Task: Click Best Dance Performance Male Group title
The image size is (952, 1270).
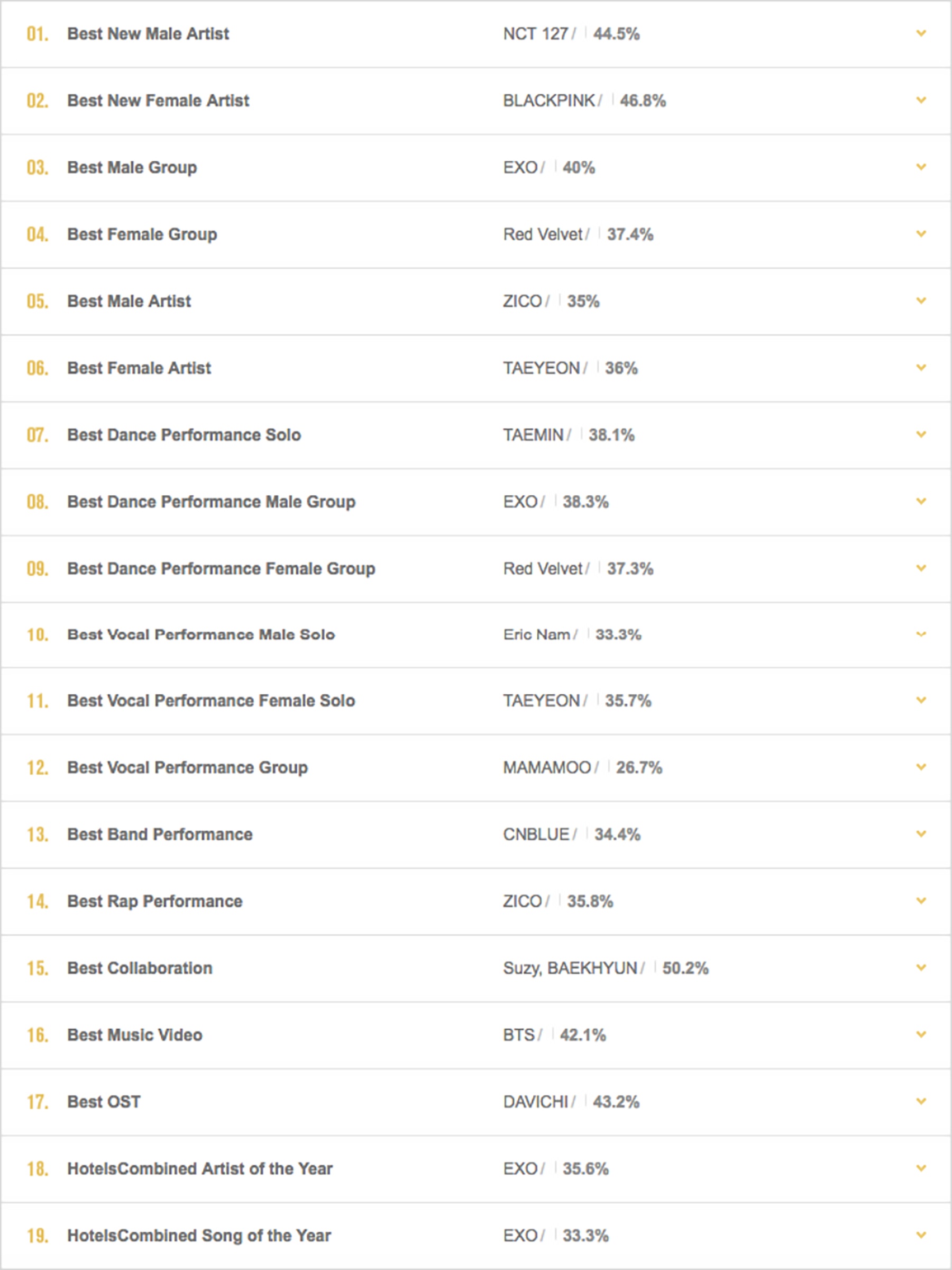Action: point(211,502)
